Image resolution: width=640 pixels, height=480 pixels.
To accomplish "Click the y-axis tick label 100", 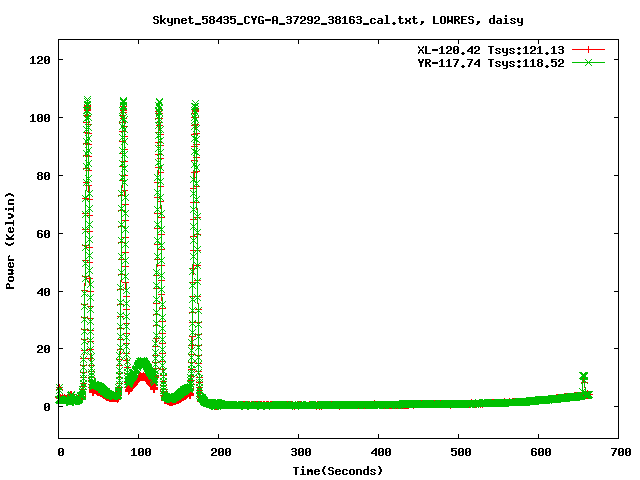I will [40, 118].
